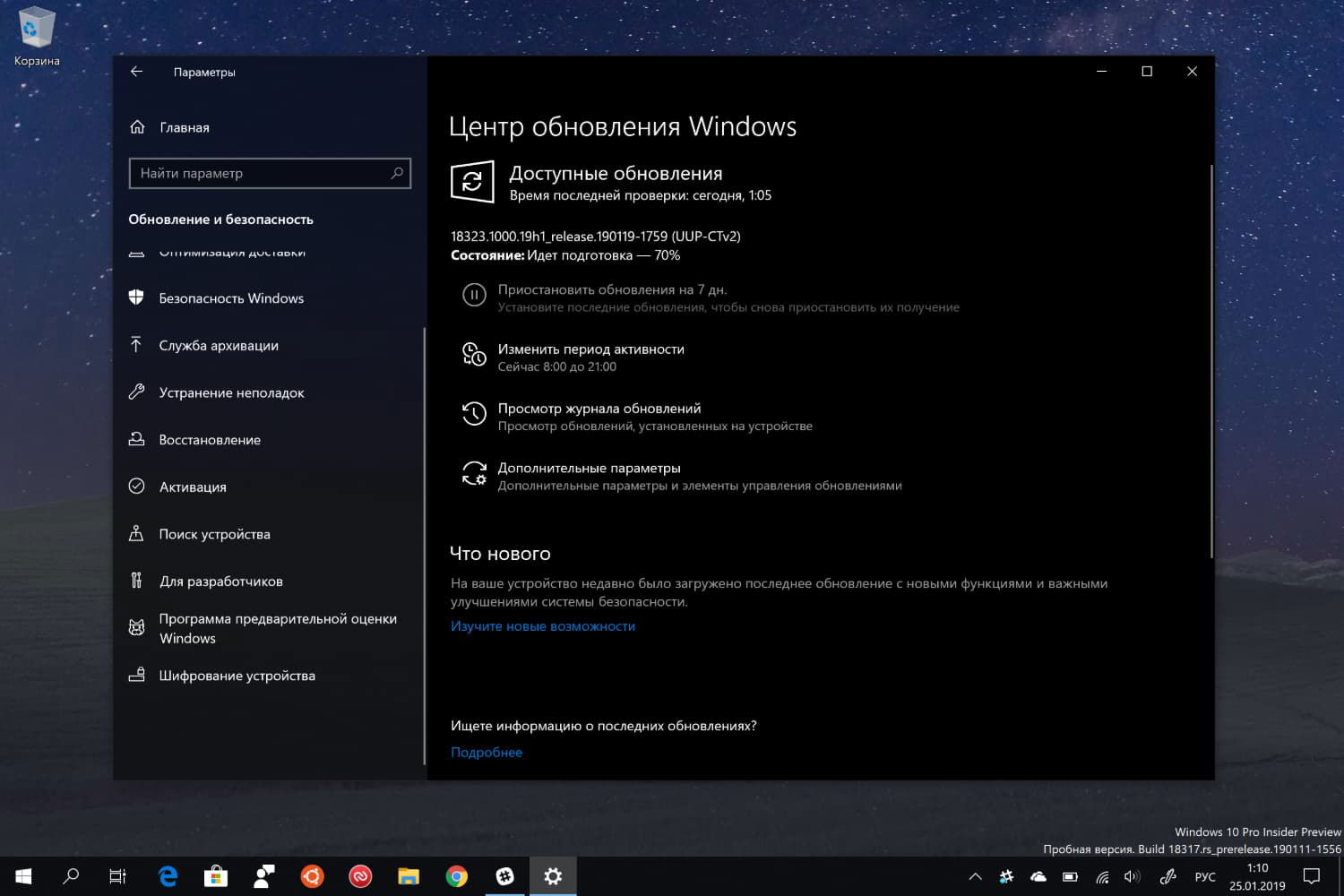Open Служба архивации via its sidebar icon
Viewport: 1344px width, 896px height.
[x=138, y=345]
